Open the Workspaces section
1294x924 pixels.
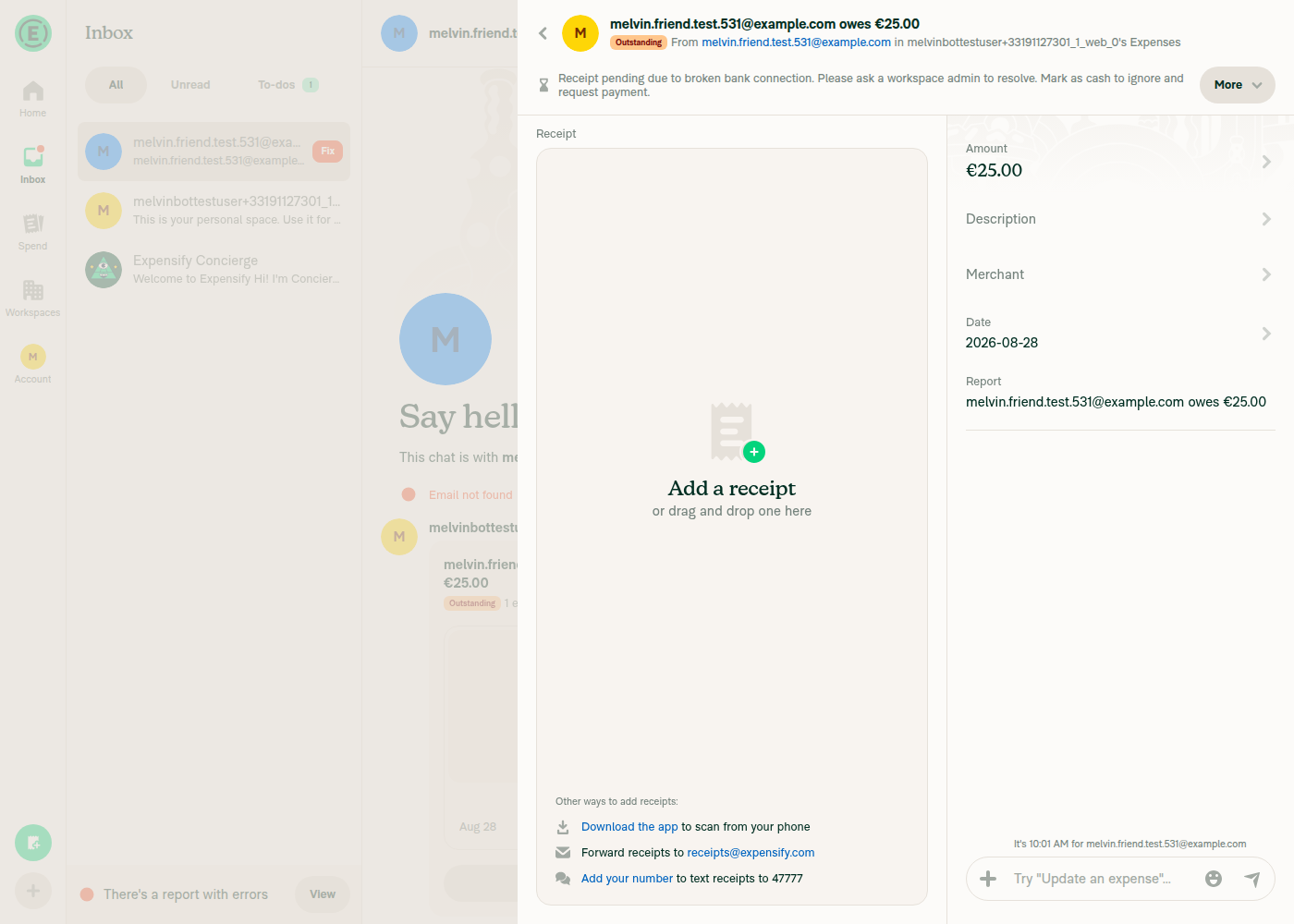click(x=33, y=298)
